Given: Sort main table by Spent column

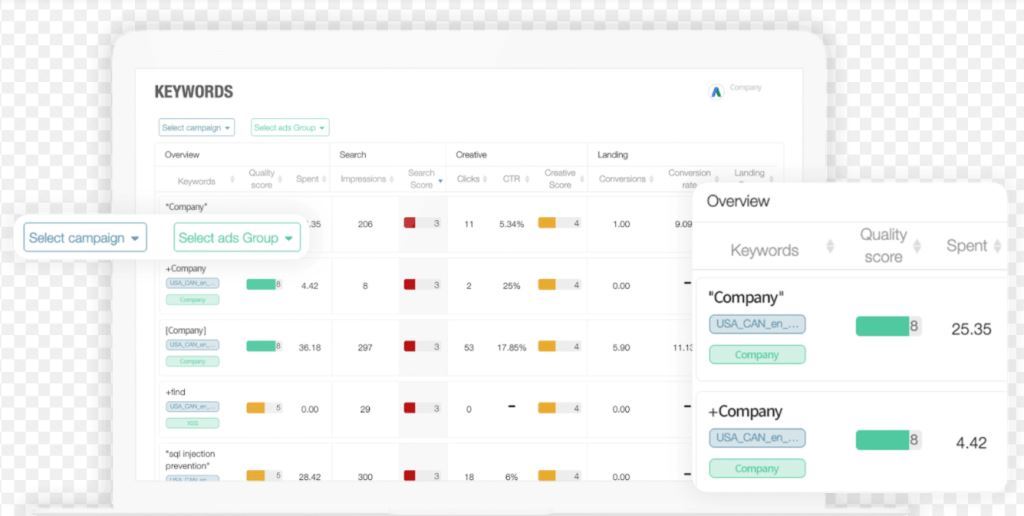Looking at the screenshot, I should click(x=324, y=179).
